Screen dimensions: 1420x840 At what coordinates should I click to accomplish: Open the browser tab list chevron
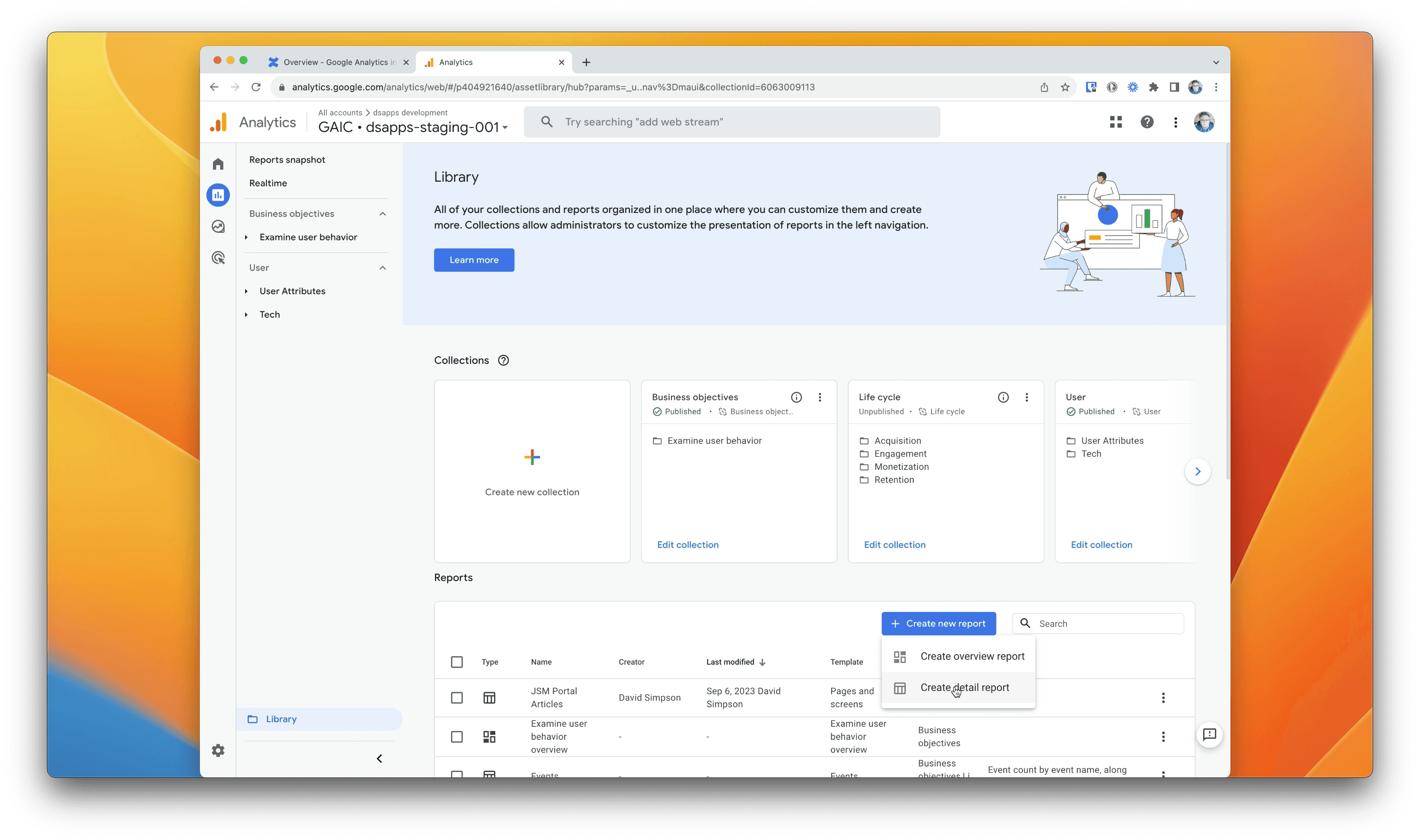pyautogui.click(x=1216, y=62)
